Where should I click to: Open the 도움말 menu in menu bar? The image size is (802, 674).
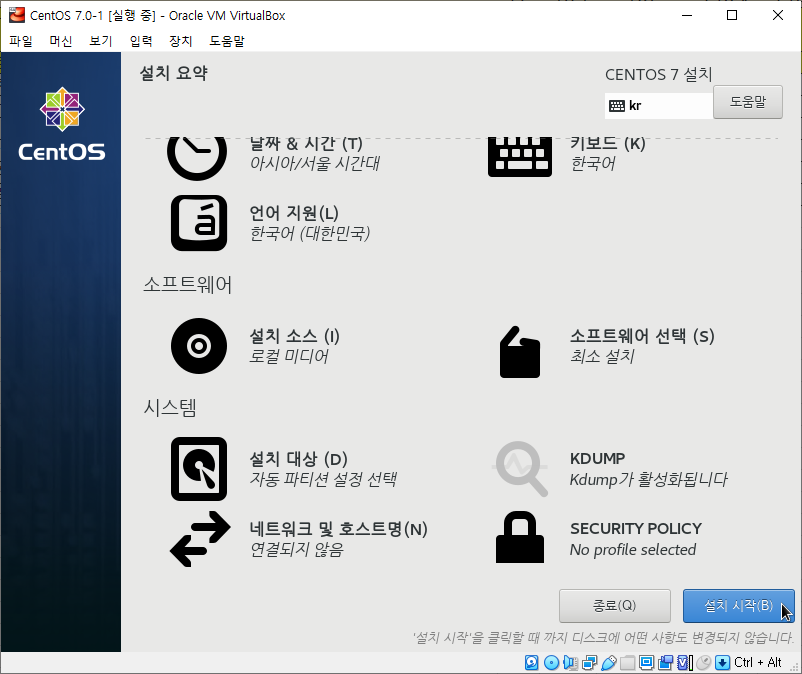click(x=227, y=41)
